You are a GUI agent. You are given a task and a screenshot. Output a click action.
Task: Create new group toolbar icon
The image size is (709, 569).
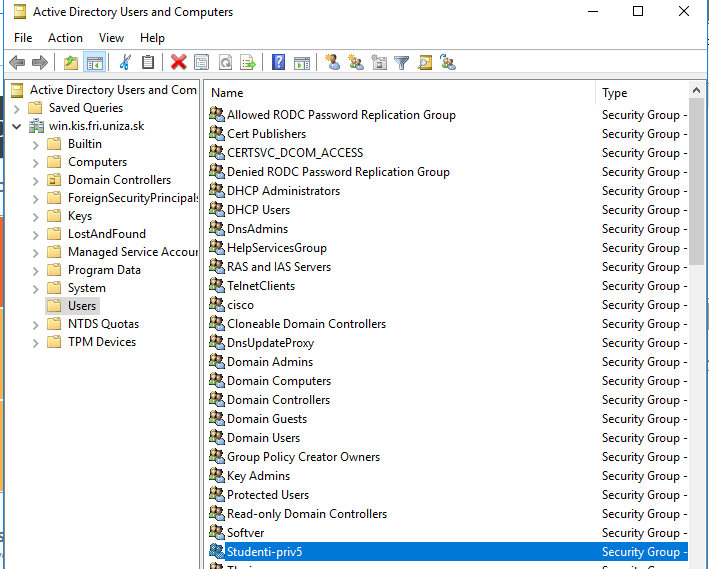point(356,62)
